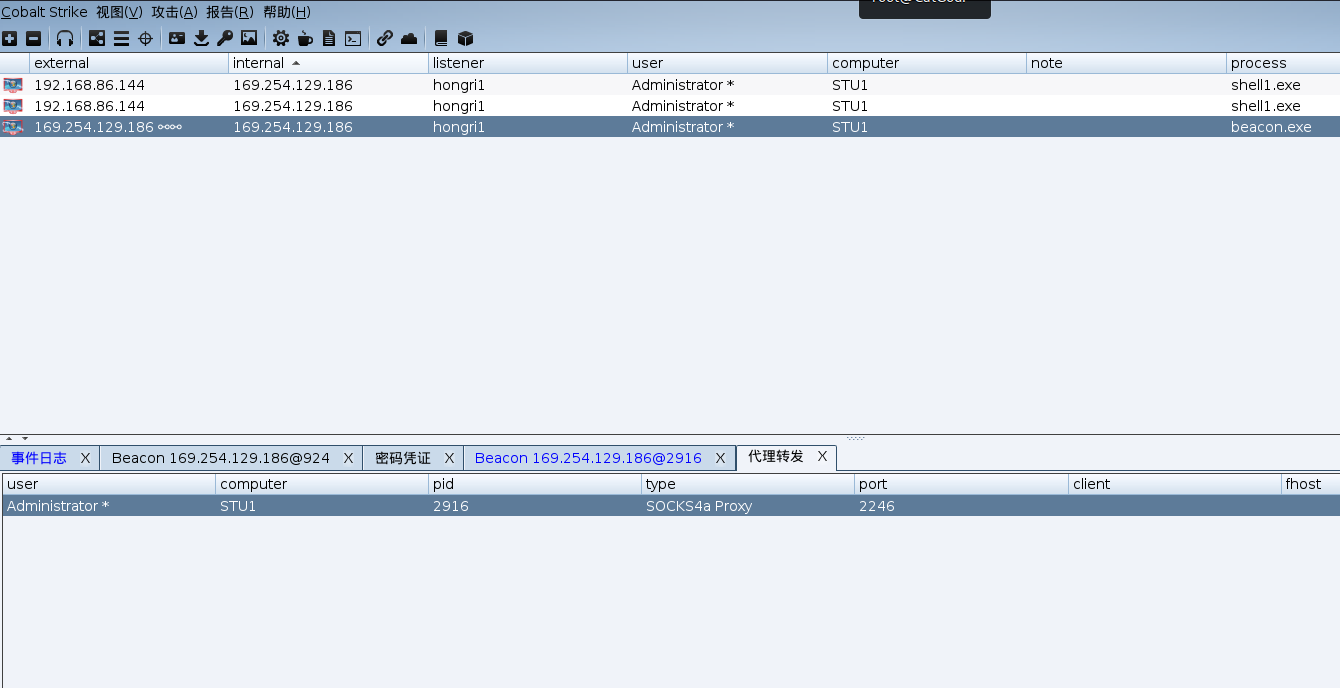Open help with the book icon
Screen dimensions: 1340x688
click(441, 39)
